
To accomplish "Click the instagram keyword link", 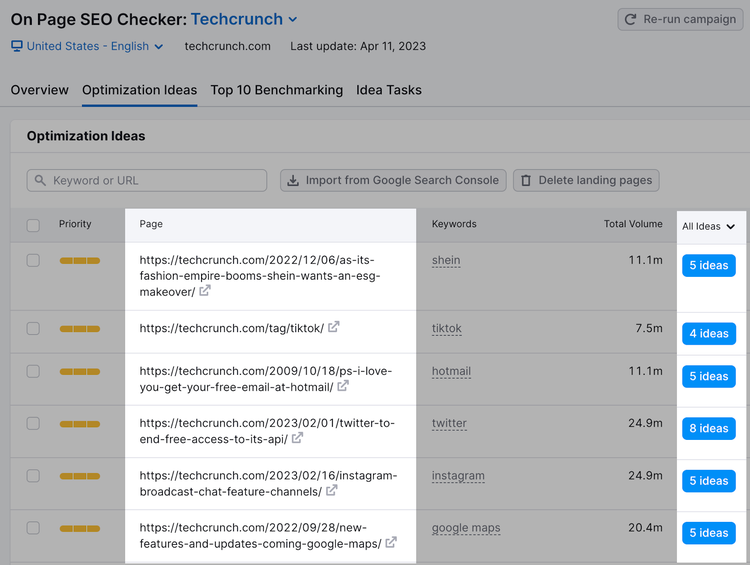I will click(x=458, y=476).
